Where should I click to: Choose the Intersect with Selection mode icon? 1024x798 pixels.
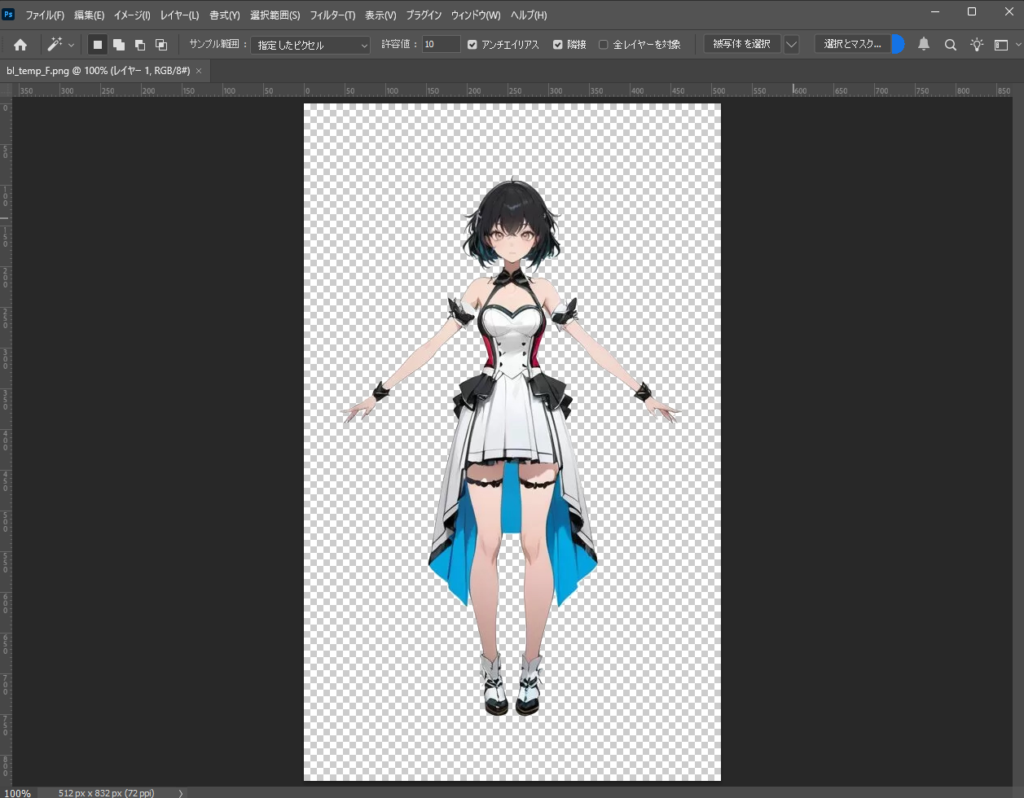(161, 45)
